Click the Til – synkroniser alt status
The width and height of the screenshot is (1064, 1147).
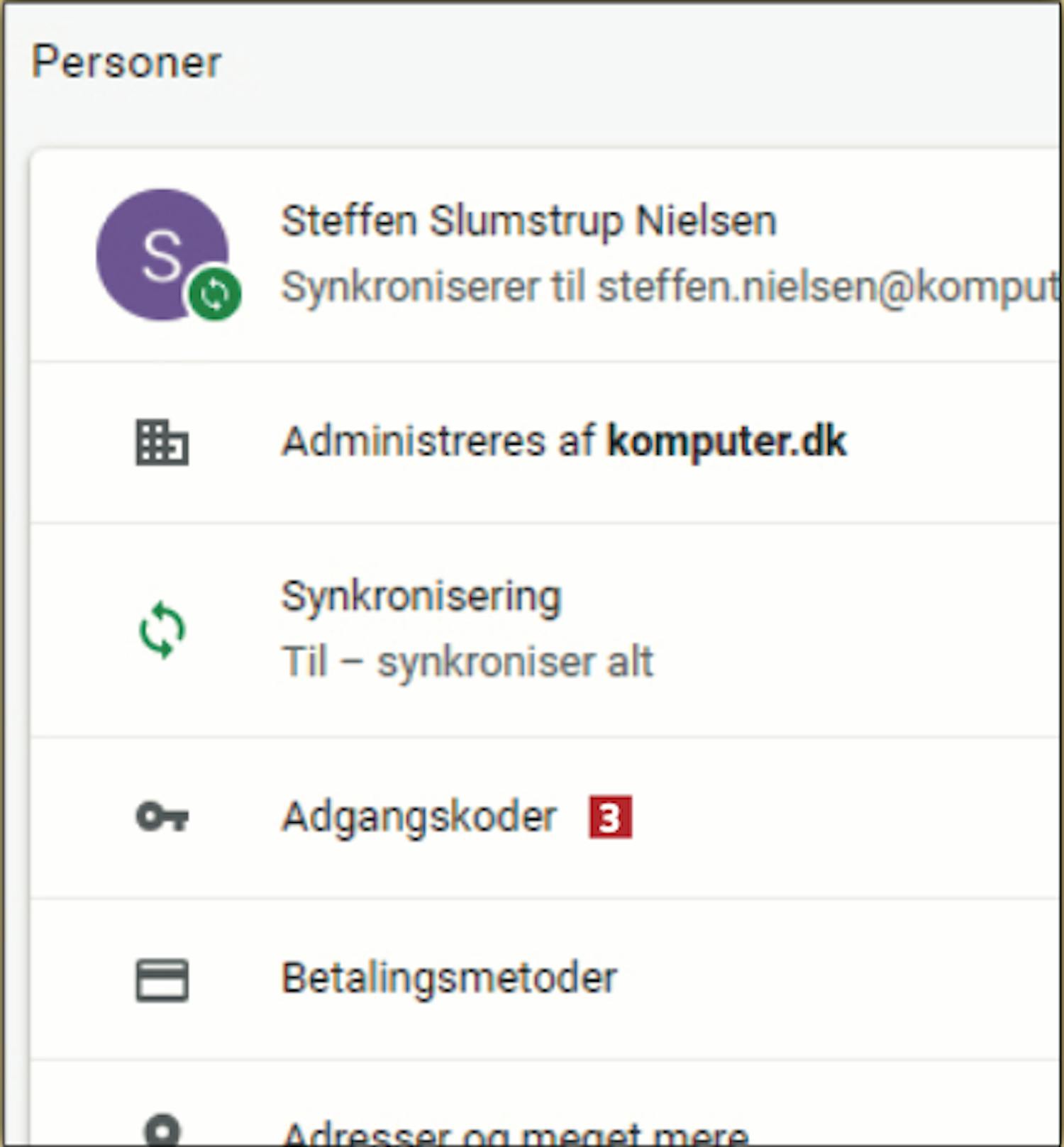click(x=467, y=662)
